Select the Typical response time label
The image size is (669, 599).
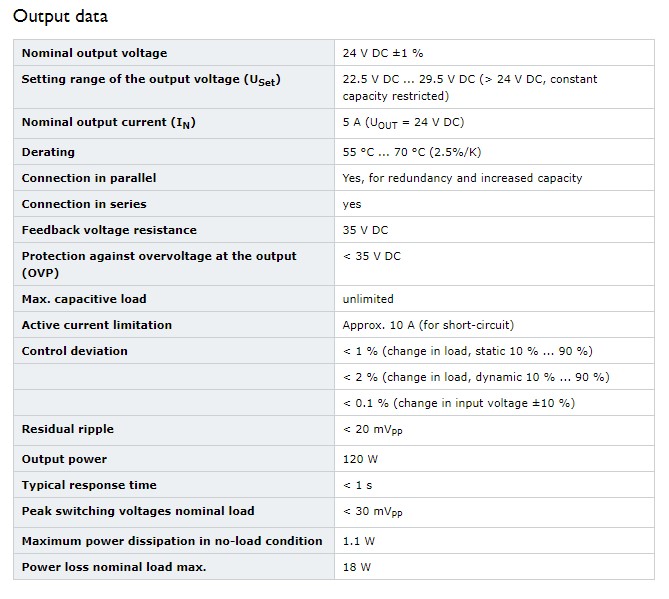click(89, 485)
